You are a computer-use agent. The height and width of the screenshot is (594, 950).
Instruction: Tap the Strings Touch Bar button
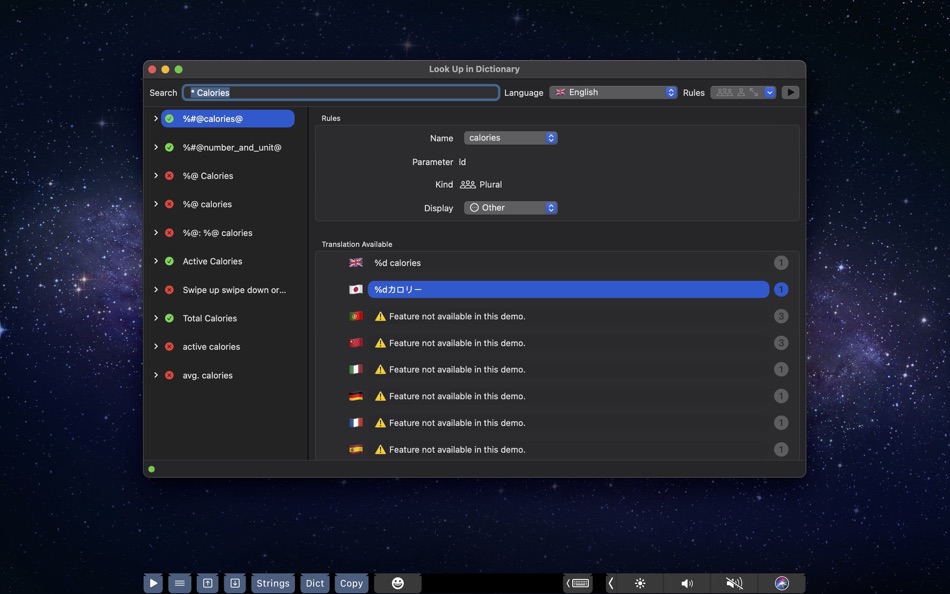[x=273, y=583]
